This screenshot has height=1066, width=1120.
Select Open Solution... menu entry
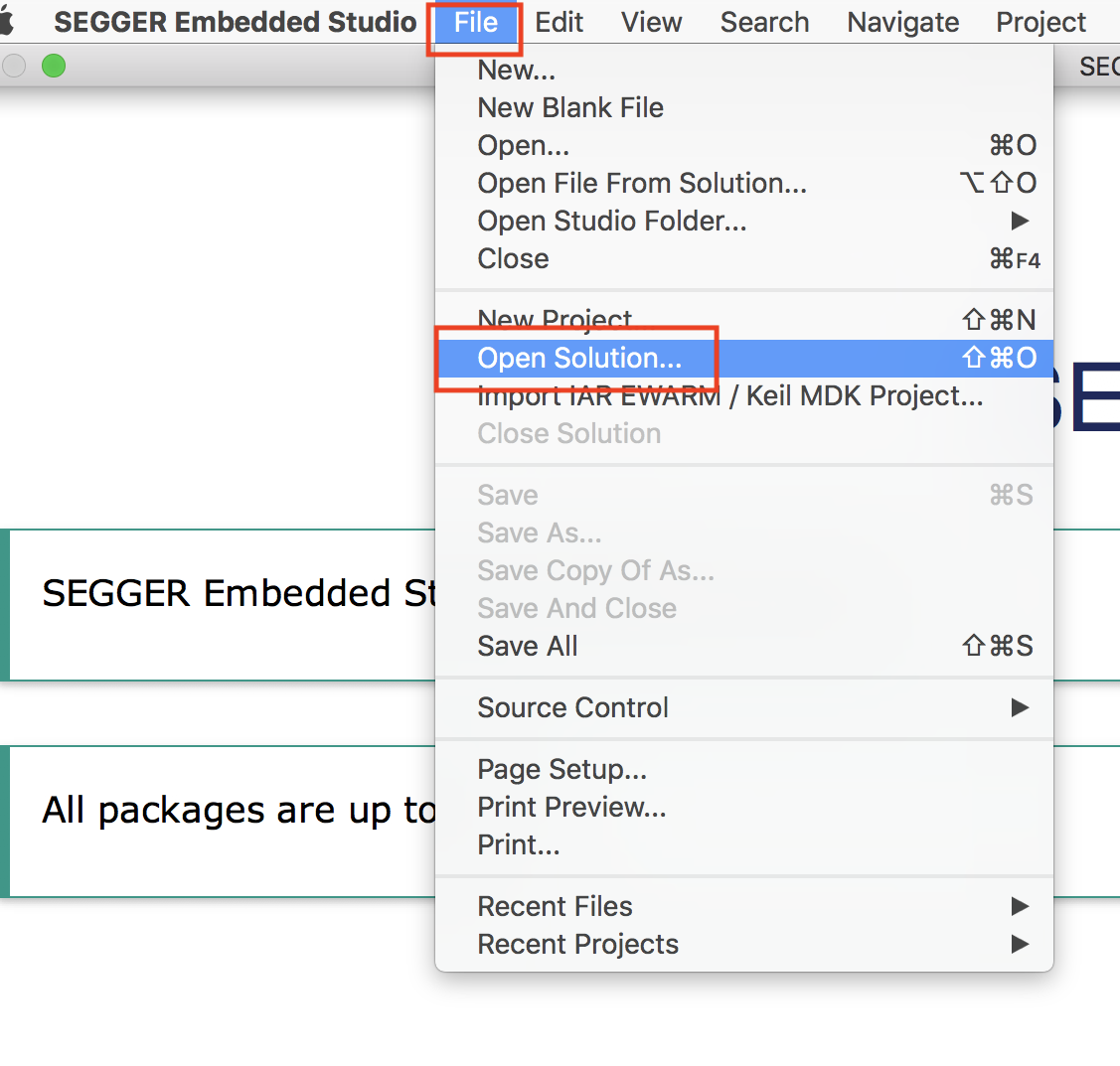[744, 358]
